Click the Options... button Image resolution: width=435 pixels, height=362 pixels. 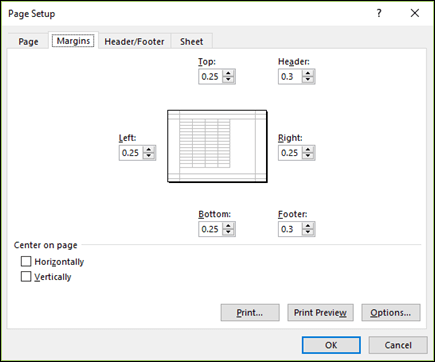tap(391, 313)
